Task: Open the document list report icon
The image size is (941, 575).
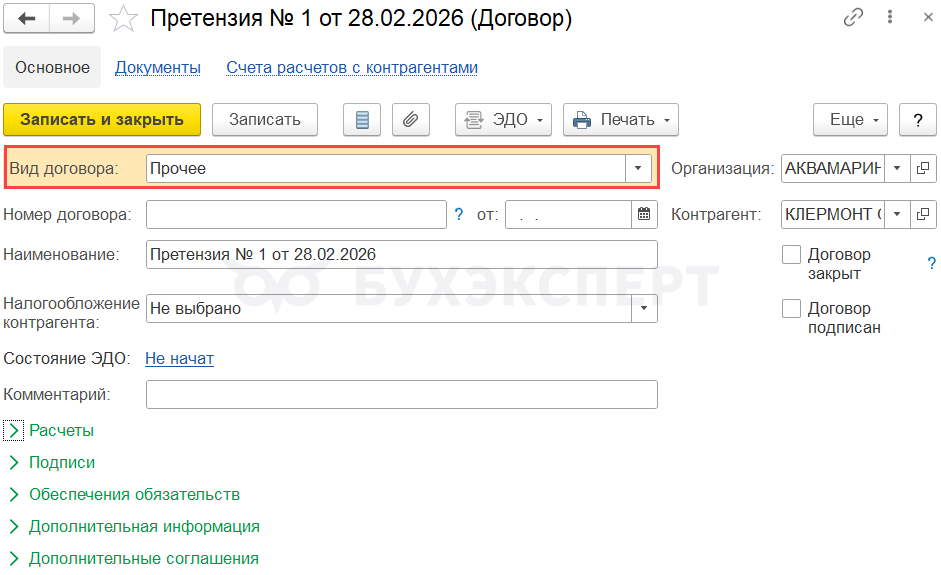Action: pyautogui.click(x=362, y=120)
